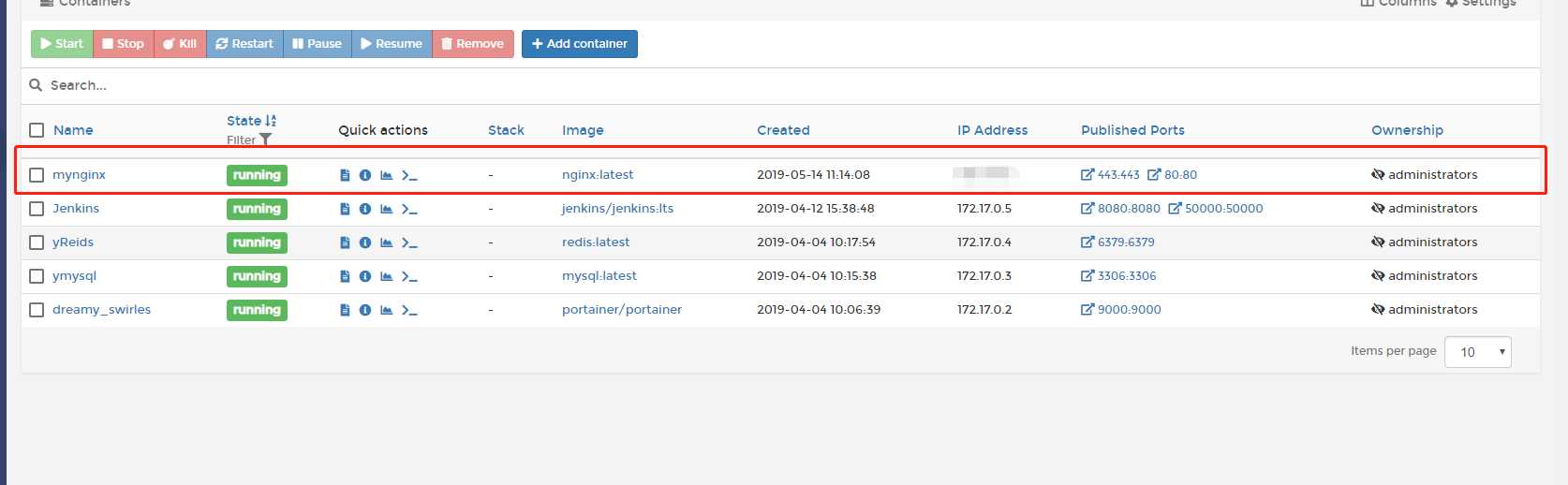
Task: Open published port 8080:8080 link
Action: tap(1120, 209)
